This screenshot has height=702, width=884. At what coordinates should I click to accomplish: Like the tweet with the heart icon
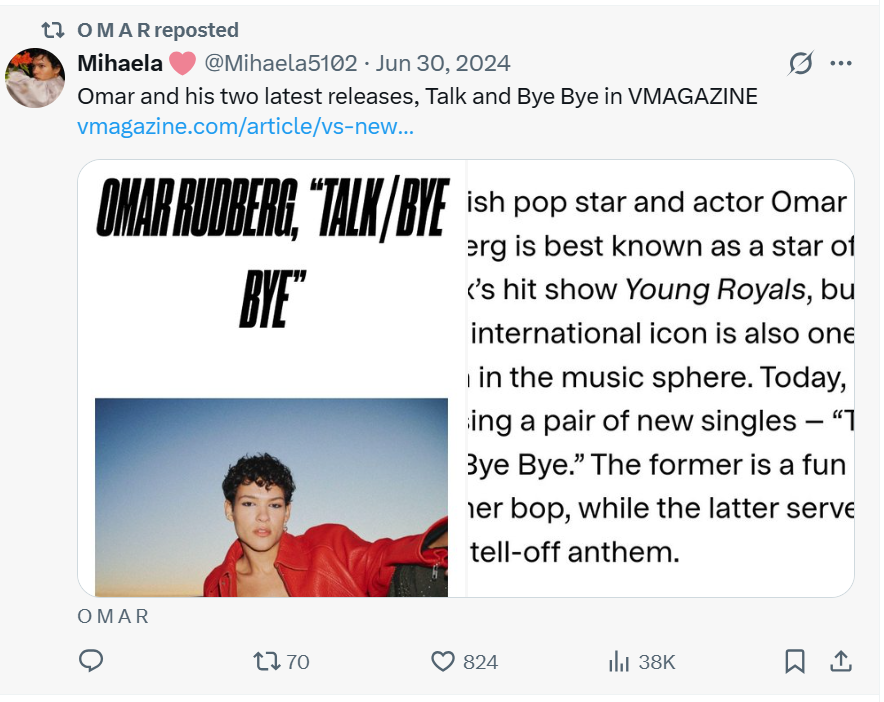(443, 661)
